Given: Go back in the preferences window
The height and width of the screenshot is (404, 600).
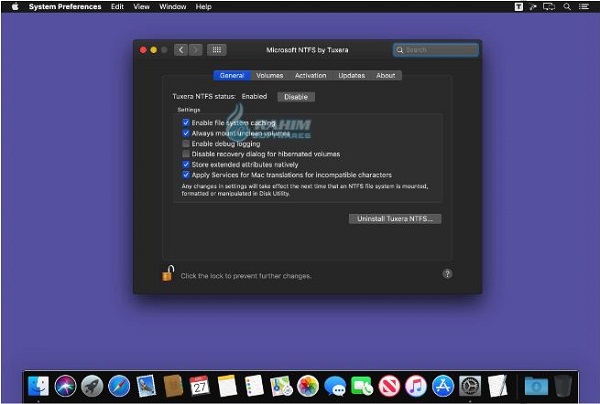Looking at the screenshot, I should coord(181,50).
